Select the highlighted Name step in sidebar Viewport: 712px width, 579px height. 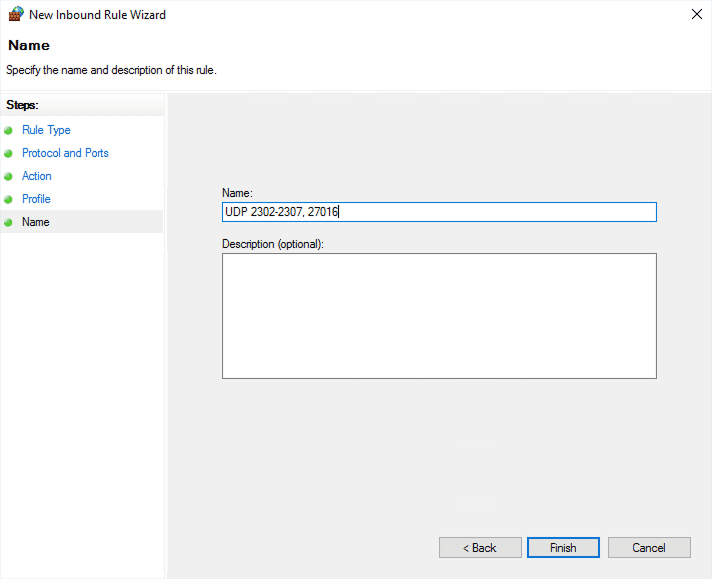36,222
